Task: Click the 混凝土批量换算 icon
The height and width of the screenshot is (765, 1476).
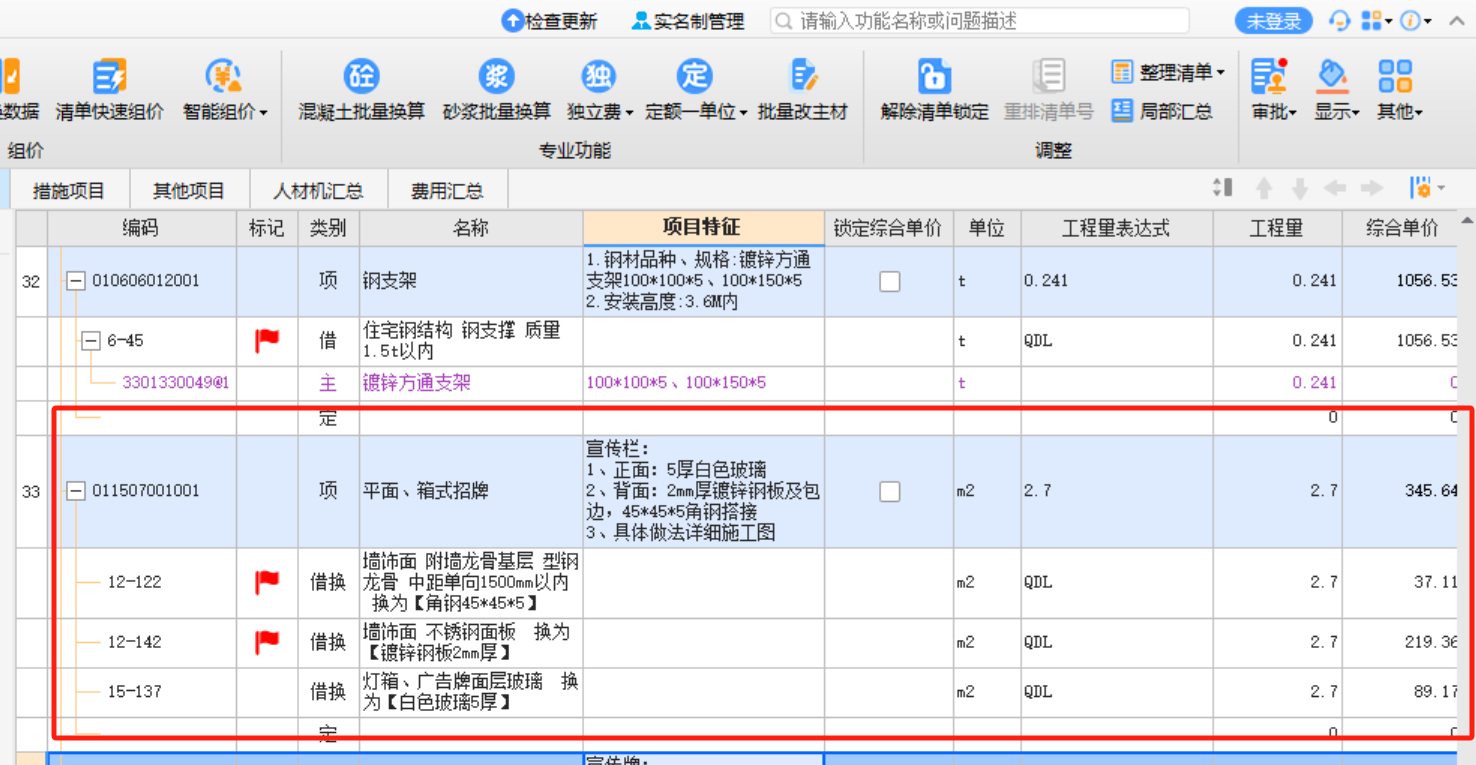Action: pos(361,77)
